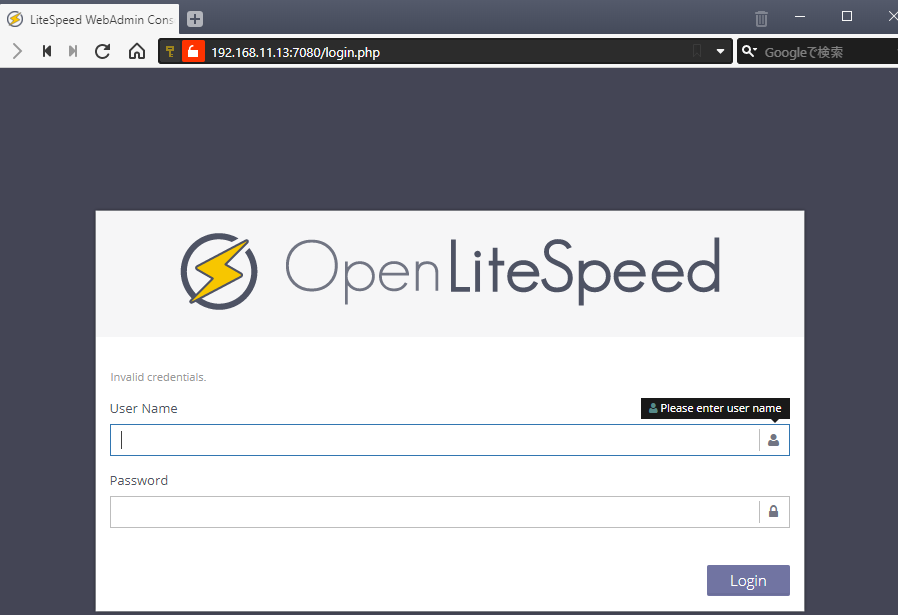Click the bookmark icon in address bar
This screenshot has width=898, height=615.
(697, 52)
